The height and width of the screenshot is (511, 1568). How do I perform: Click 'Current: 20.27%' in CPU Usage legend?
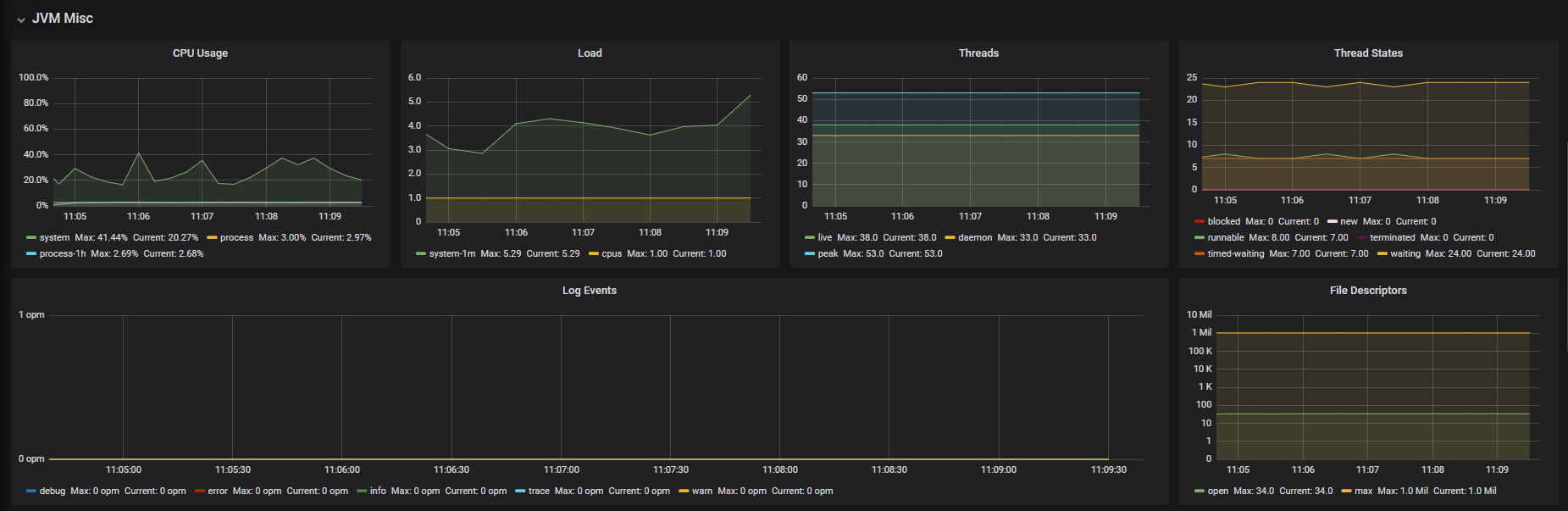tap(165, 237)
